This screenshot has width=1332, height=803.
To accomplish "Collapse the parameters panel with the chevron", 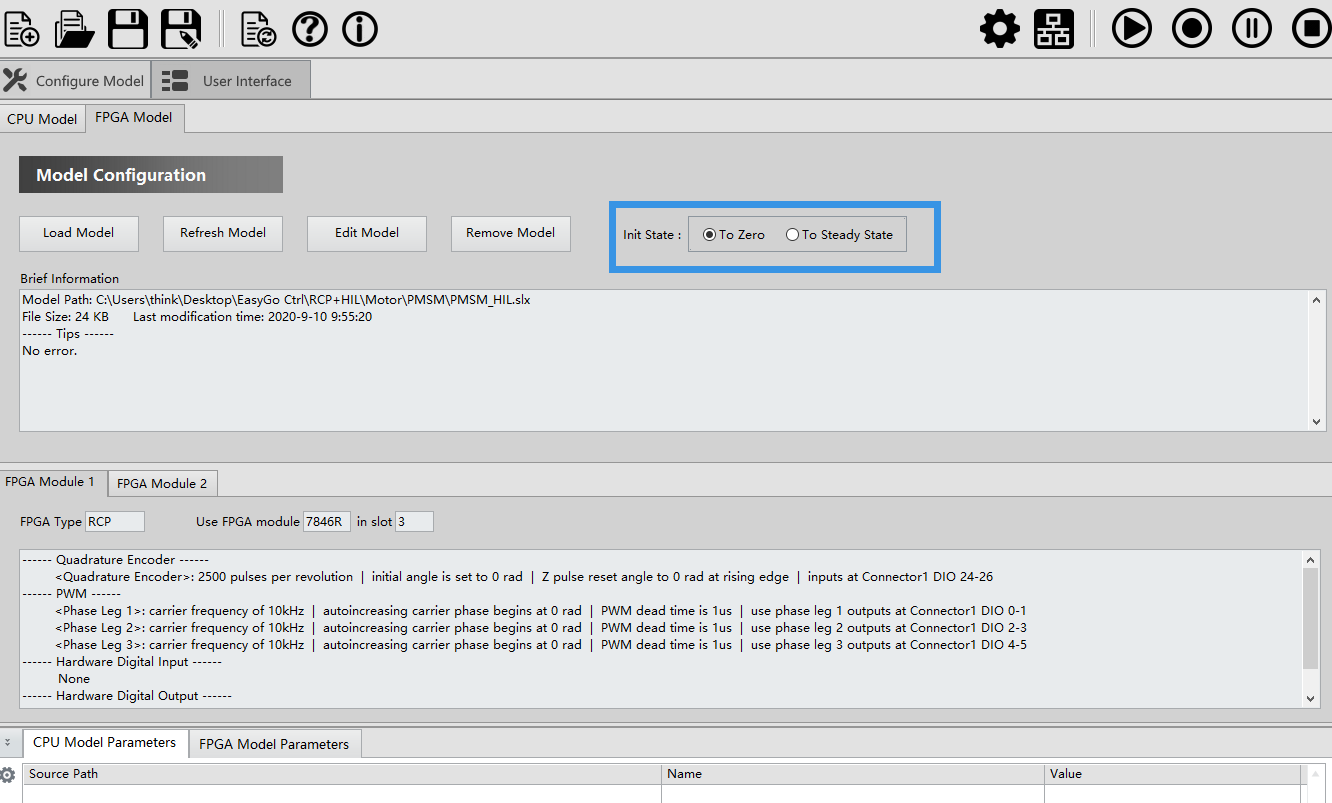I will [7, 742].
